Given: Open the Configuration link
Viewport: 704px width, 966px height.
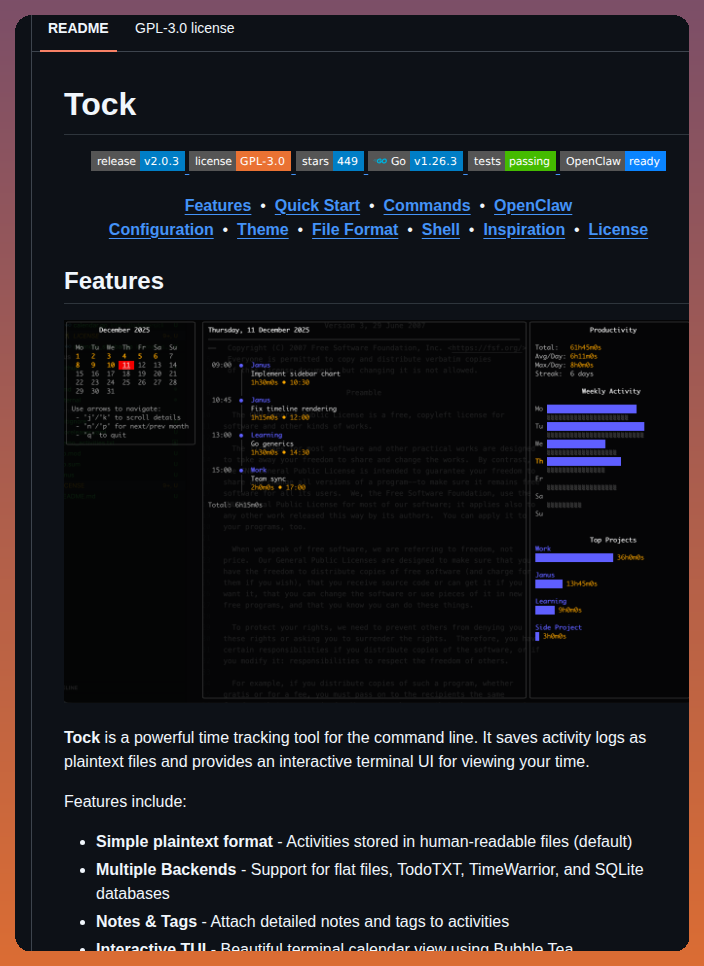Looking at the screenshot, I should 161,229.
